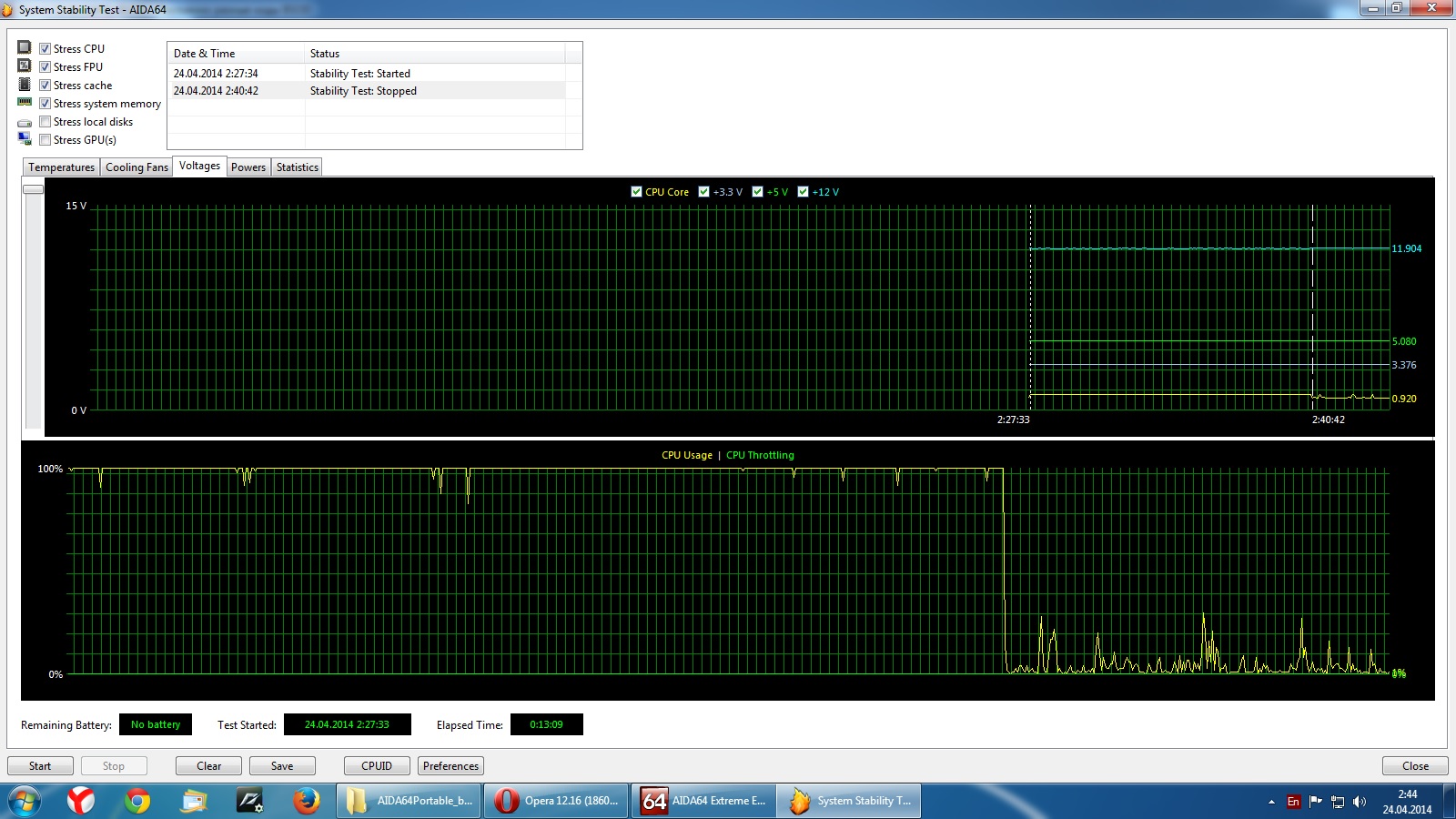
Task: Open Windows Explorer from the taskbar
Action: [194, 801]
